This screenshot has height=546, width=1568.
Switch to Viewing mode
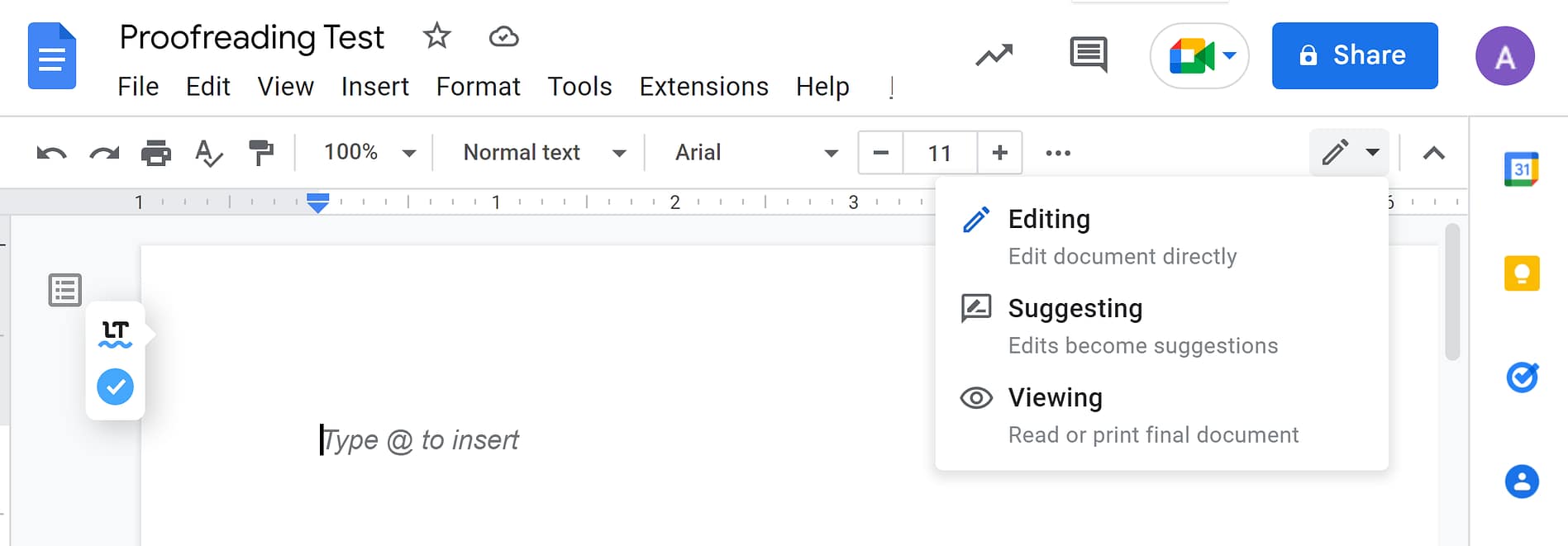(1161, 415)
